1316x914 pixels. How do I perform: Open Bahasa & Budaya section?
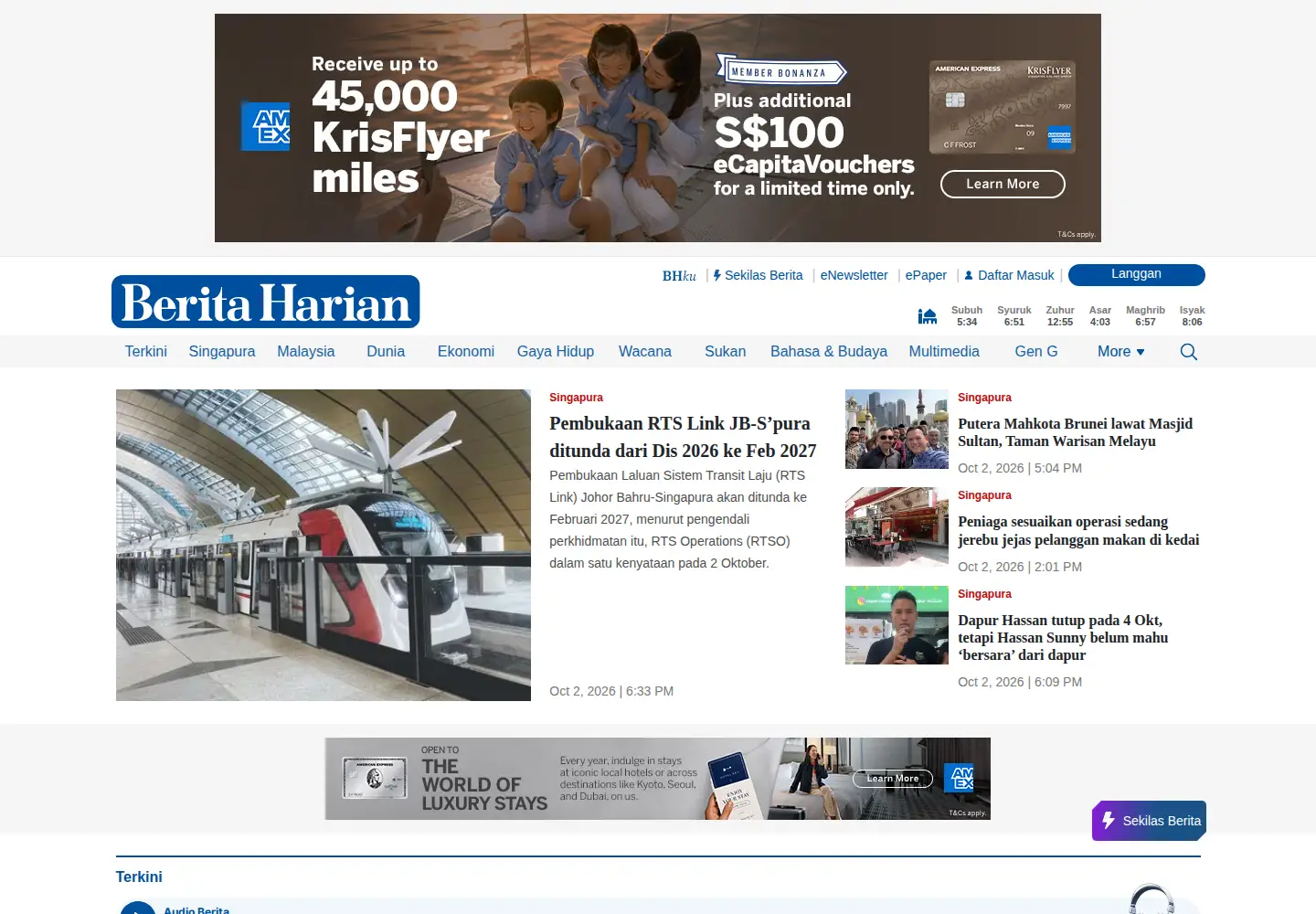(829, 352)
